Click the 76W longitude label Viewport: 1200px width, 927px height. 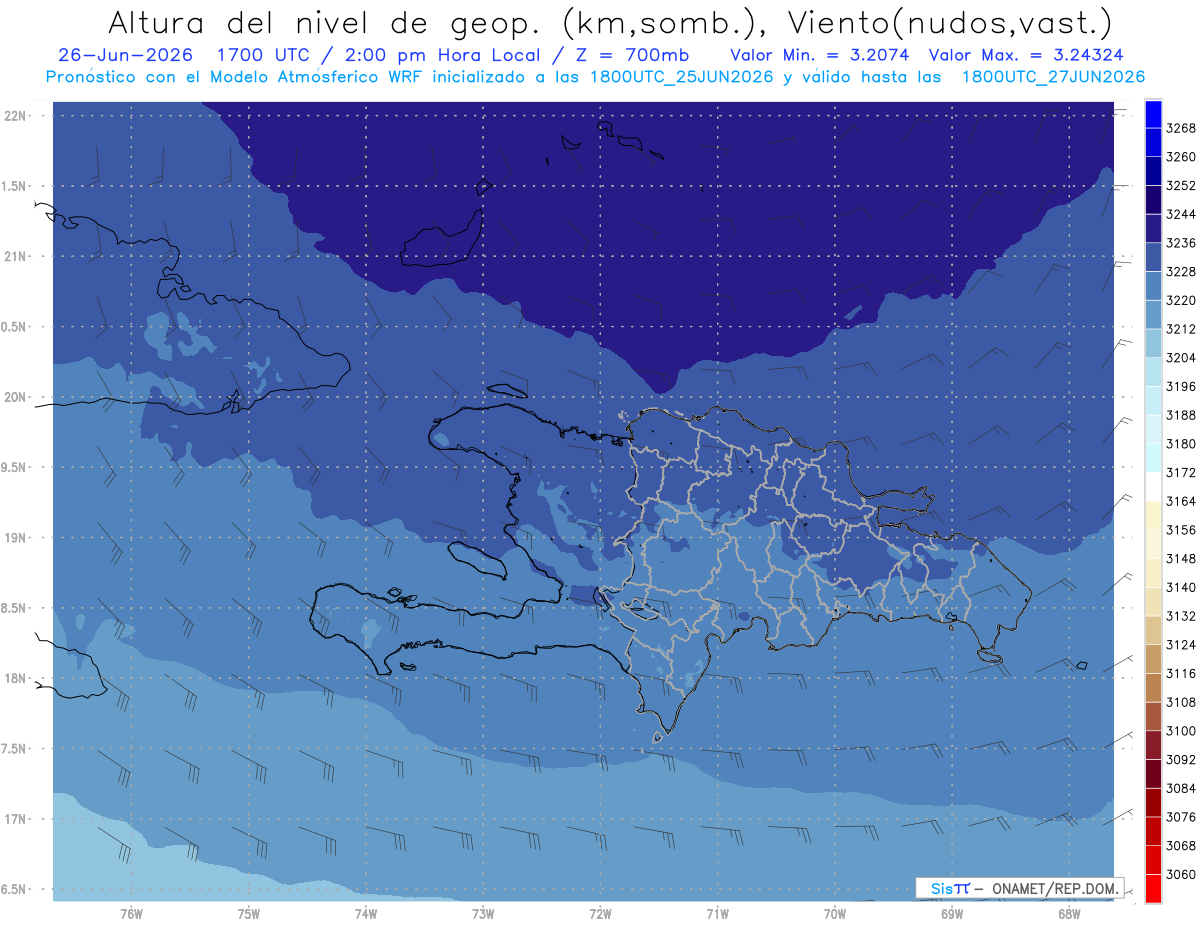[131, 913]
